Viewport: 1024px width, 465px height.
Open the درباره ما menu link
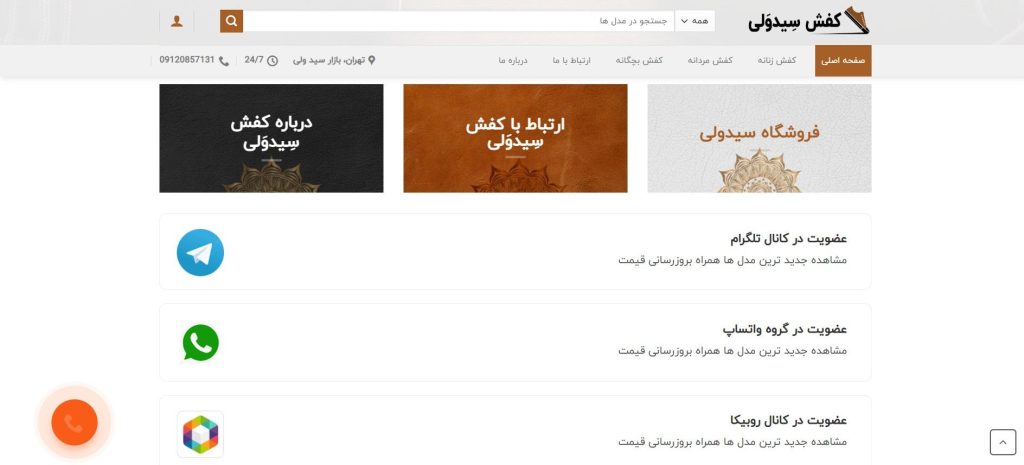513,61
